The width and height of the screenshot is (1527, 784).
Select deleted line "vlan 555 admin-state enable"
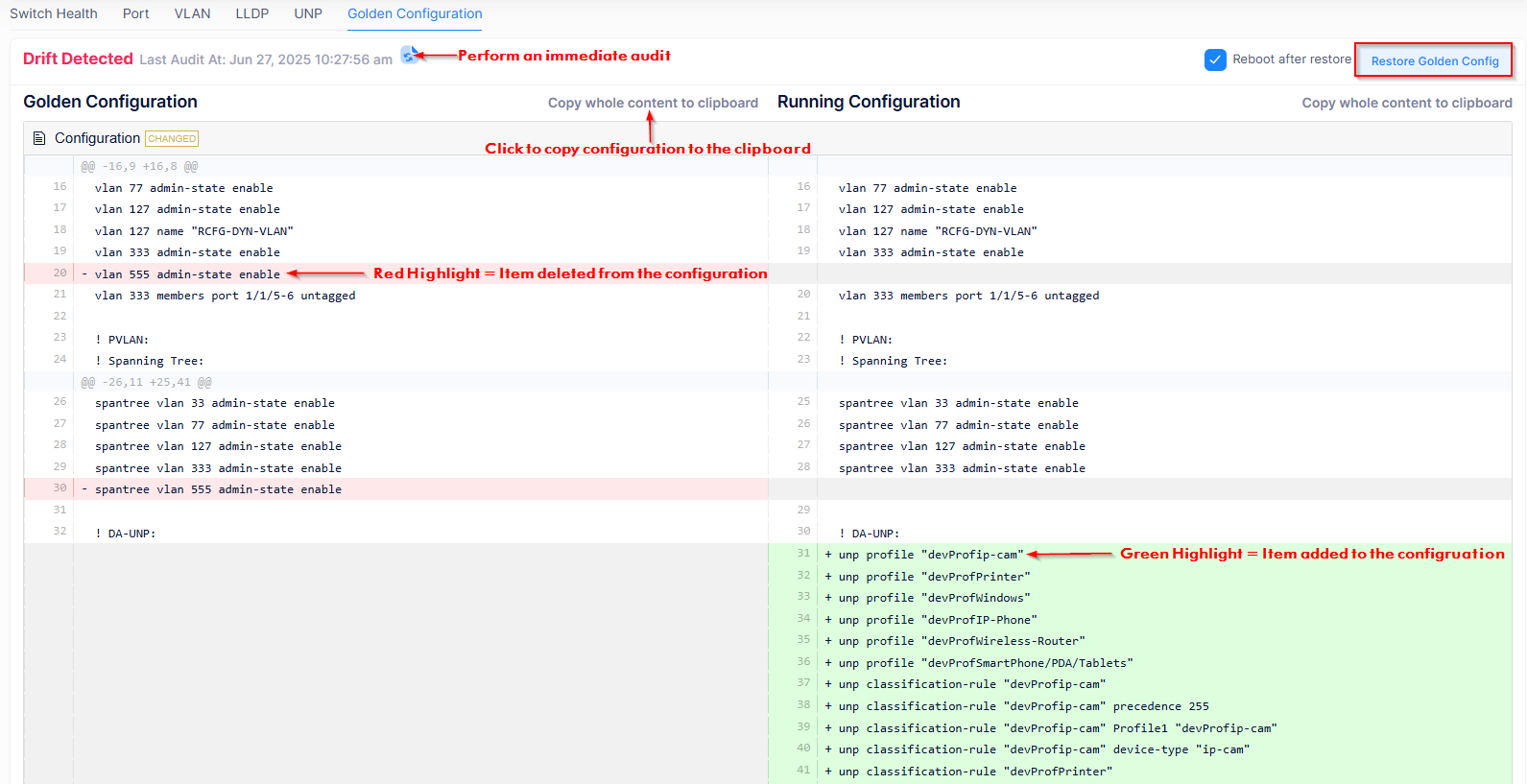187,274
